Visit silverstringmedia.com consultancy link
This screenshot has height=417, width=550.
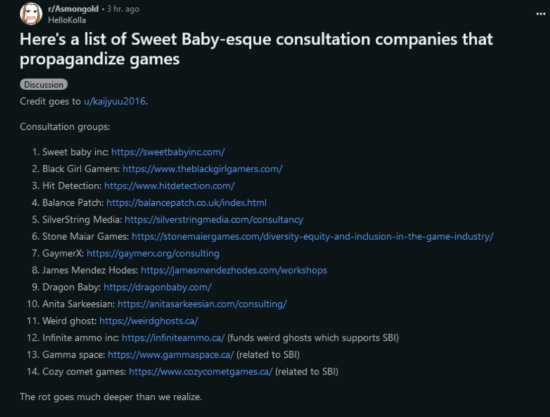pos(214,220)
